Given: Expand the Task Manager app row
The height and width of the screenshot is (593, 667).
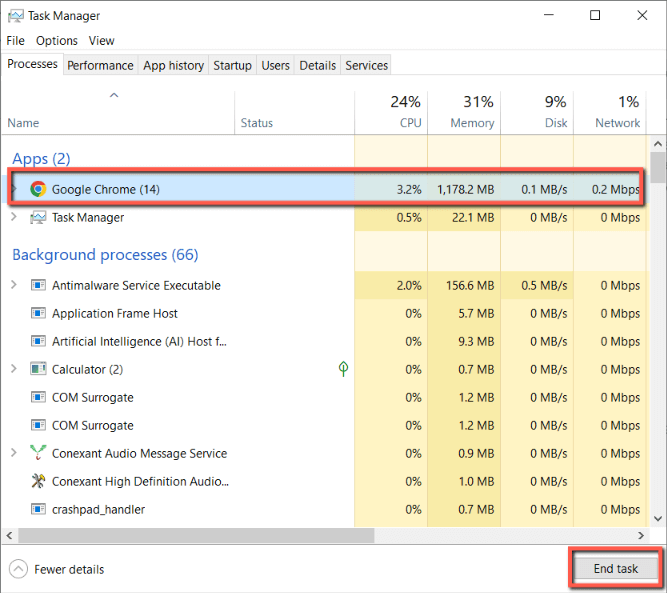Looking at the screenshot, I should point(14,217).
